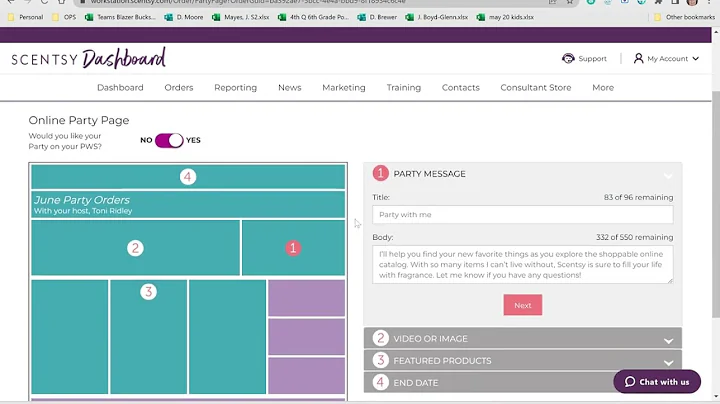
Task: Open the Orders nav item
Action: click(179, 88)
